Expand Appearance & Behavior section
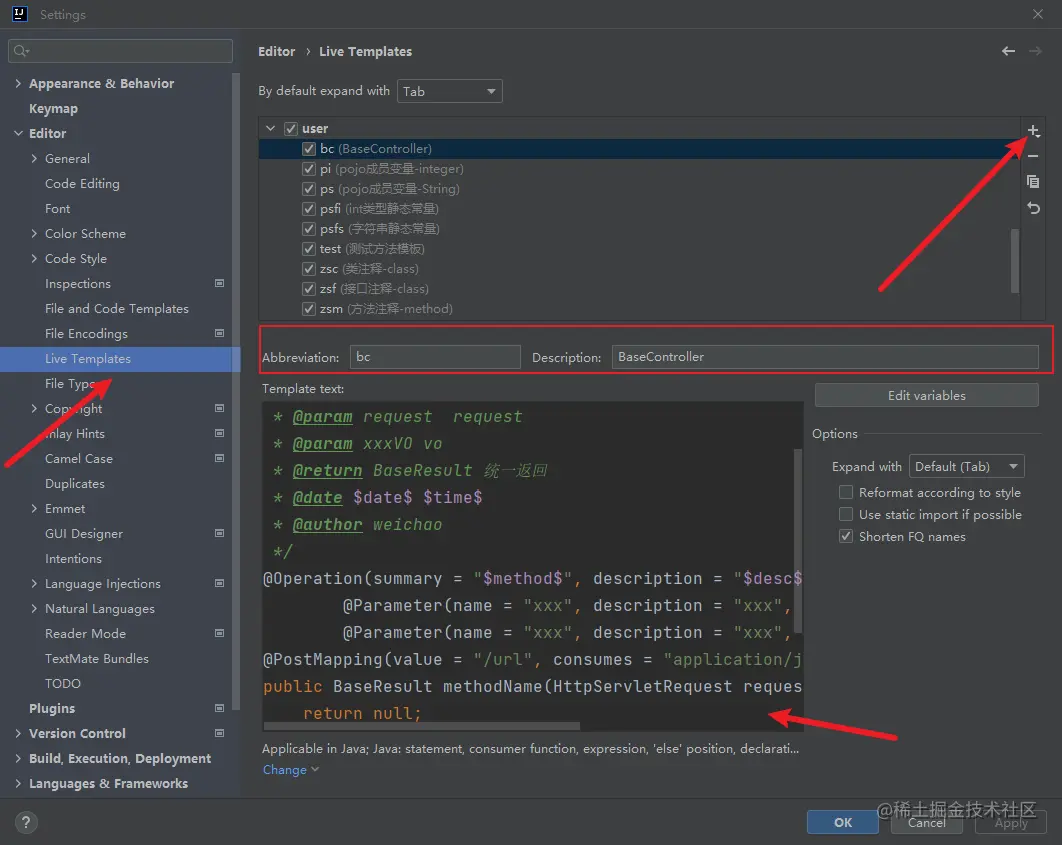Screen dimensions: 1062x845 click(18, 83)
